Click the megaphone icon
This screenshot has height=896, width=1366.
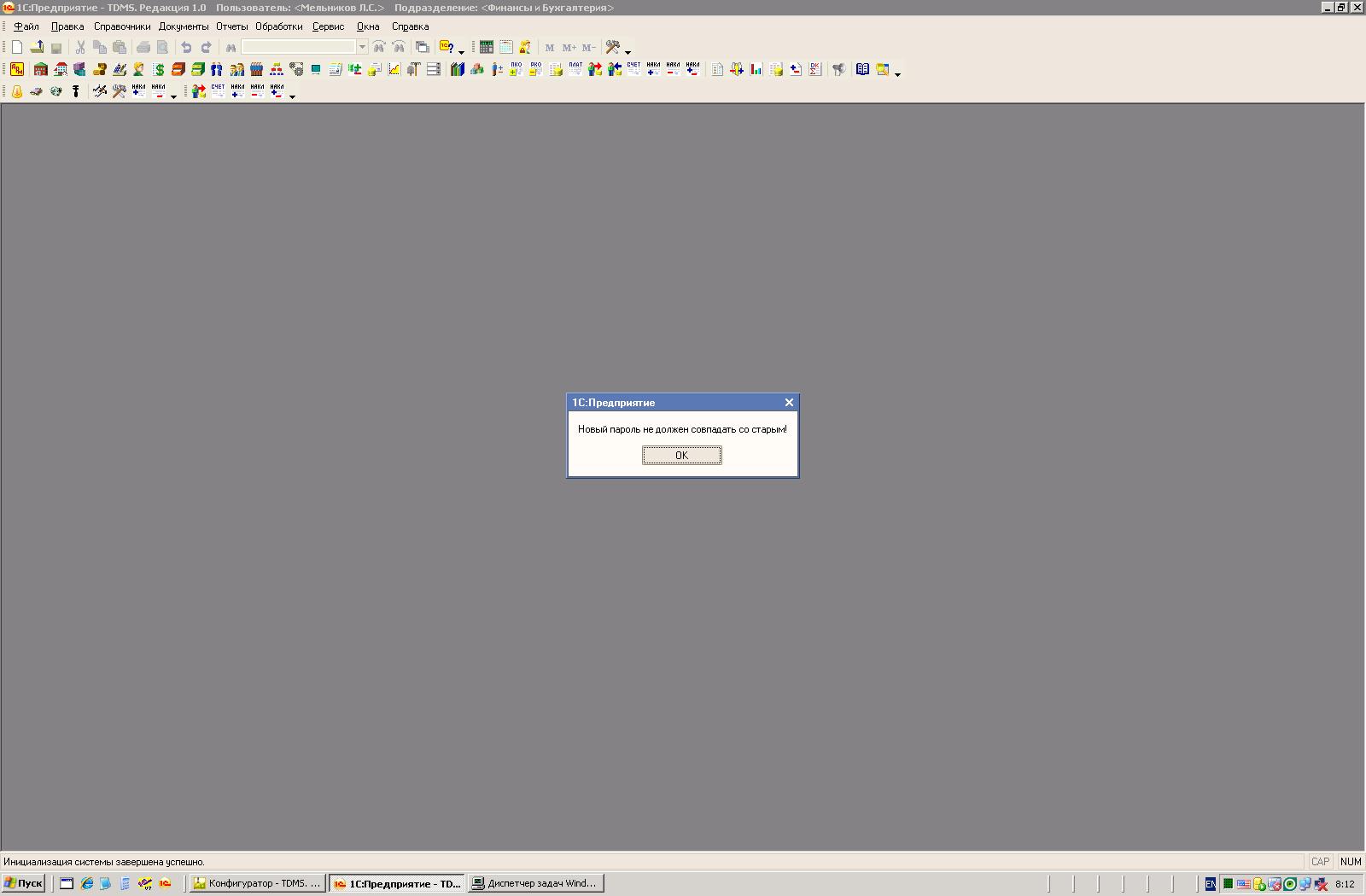pos(839,69)
